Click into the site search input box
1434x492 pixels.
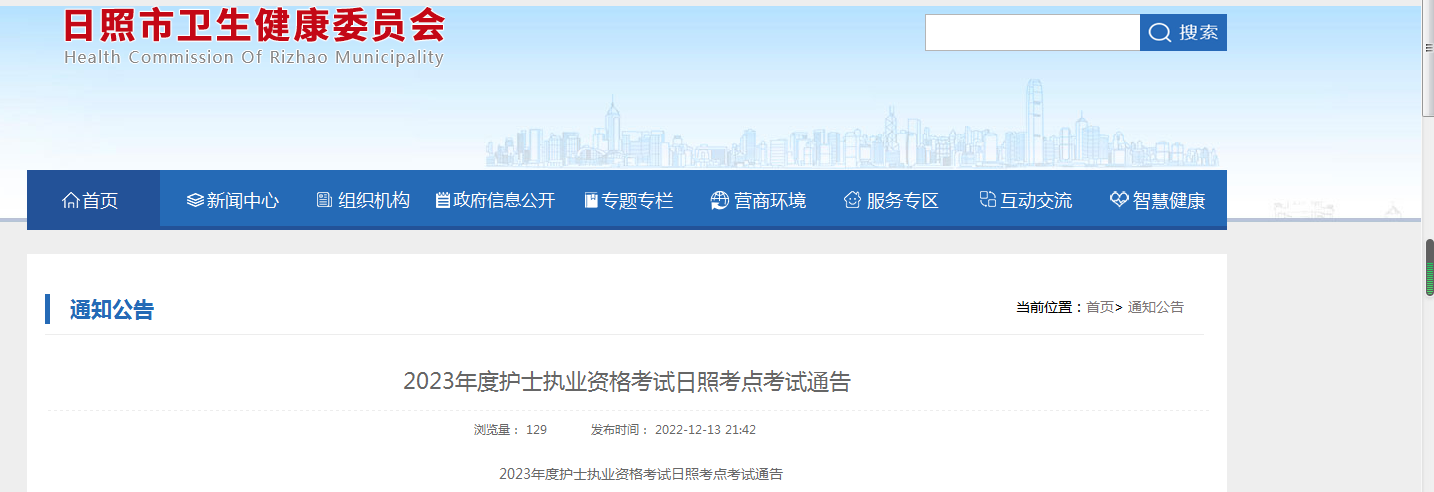[1032, 33]
